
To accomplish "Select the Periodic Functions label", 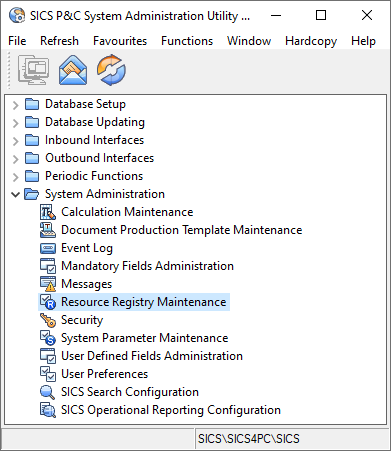I will tap(94, 176).
